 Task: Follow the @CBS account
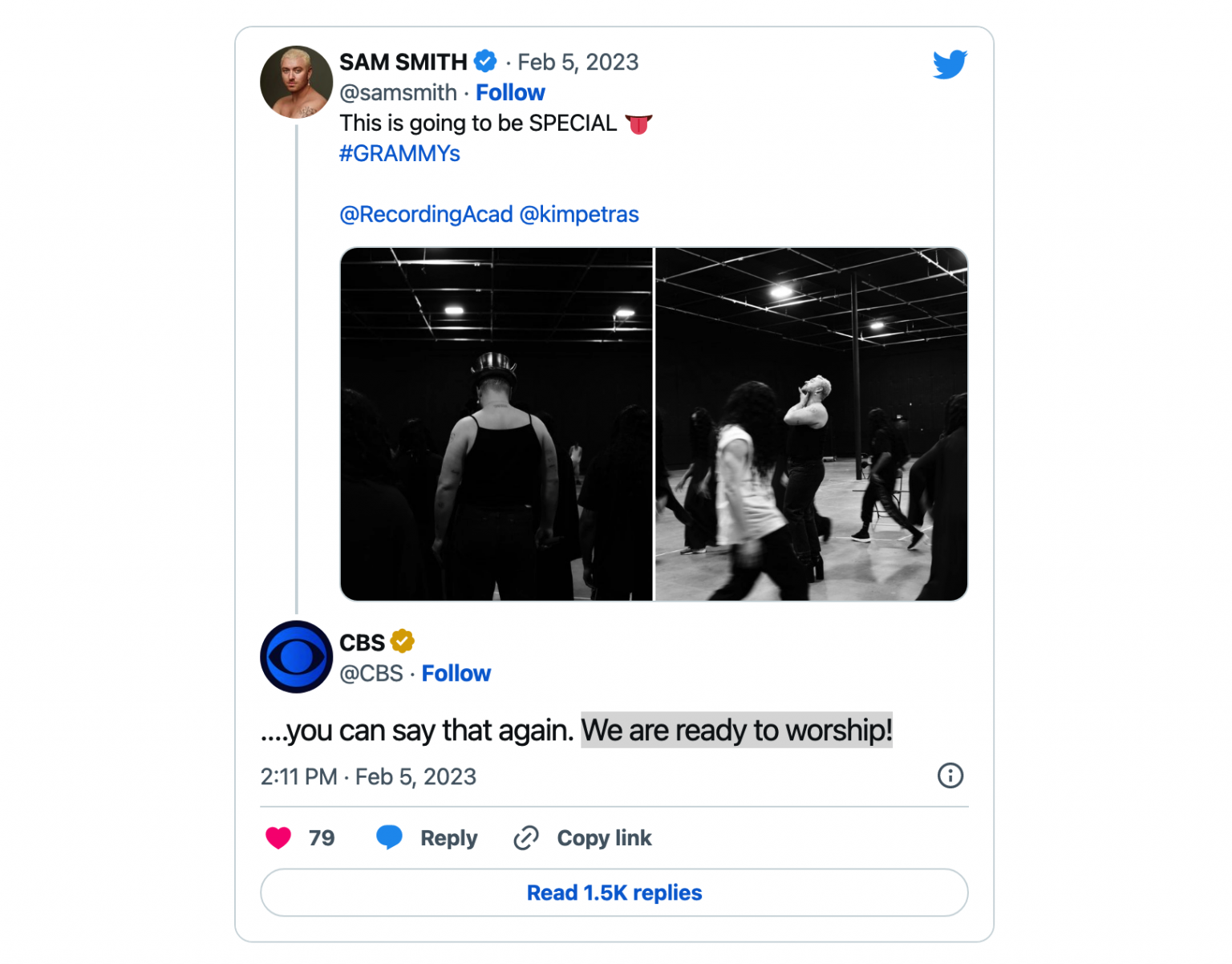click(456, 673)
